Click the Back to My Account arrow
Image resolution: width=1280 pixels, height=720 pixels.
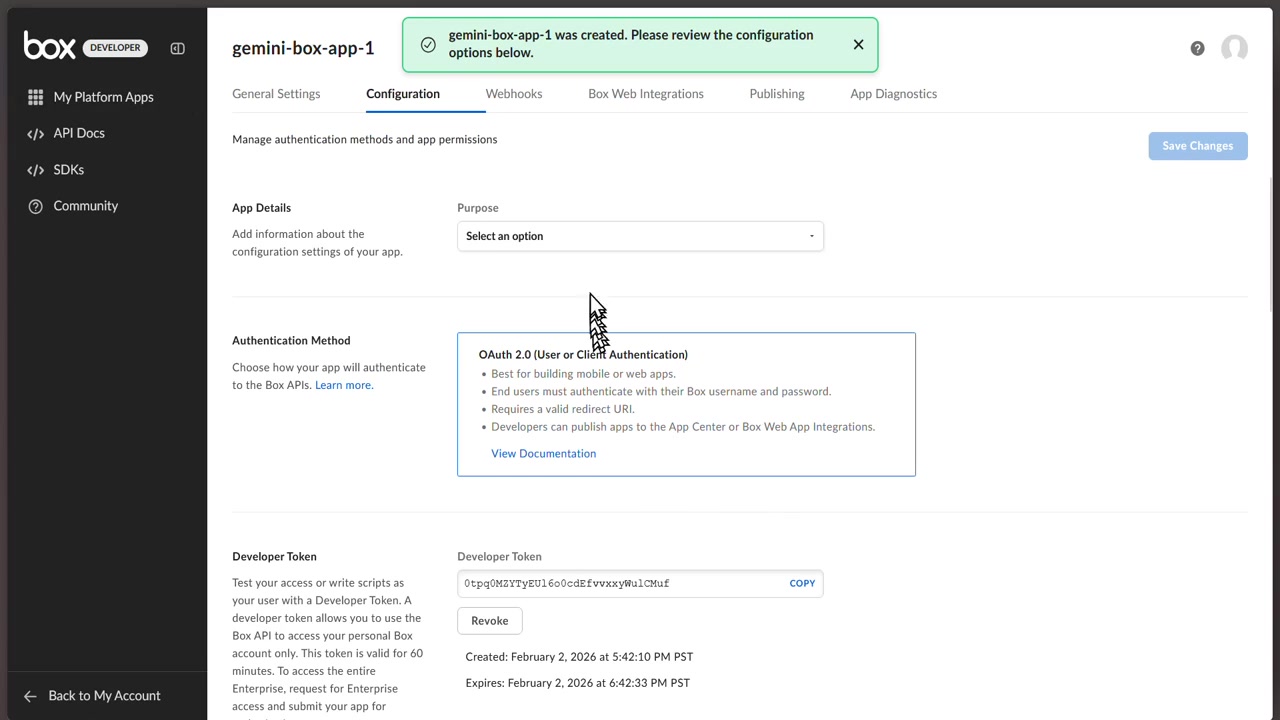click(x=30, y=696)
